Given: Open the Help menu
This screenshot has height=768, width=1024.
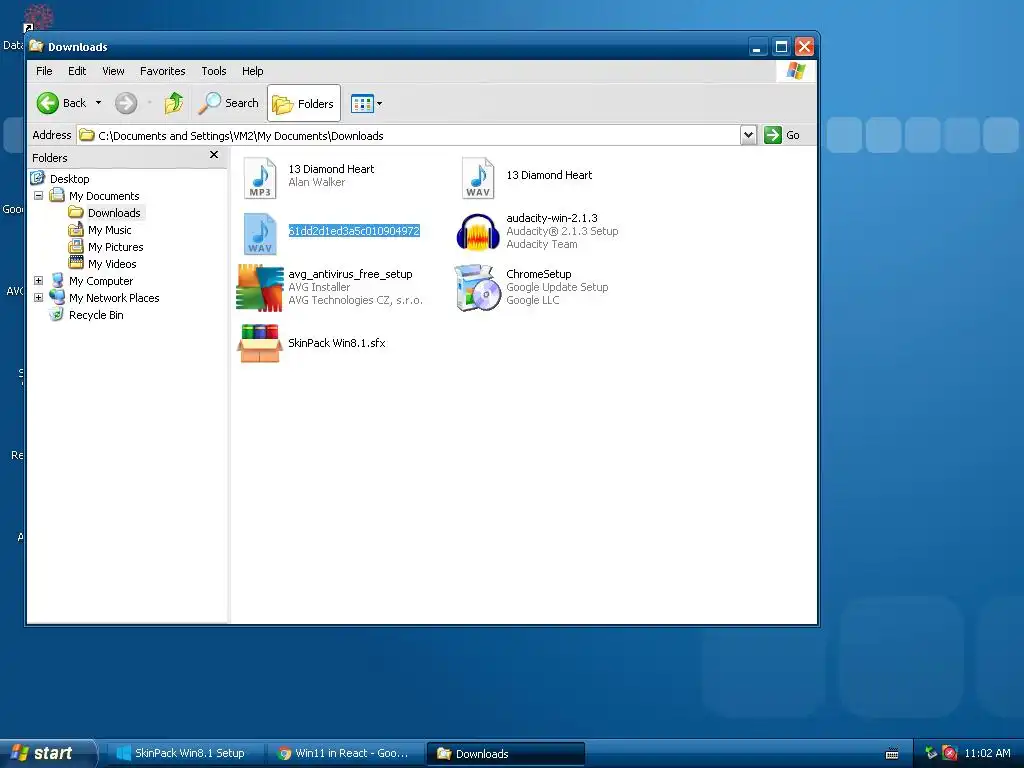Looking at the screenshot, I should coord(253,71).
